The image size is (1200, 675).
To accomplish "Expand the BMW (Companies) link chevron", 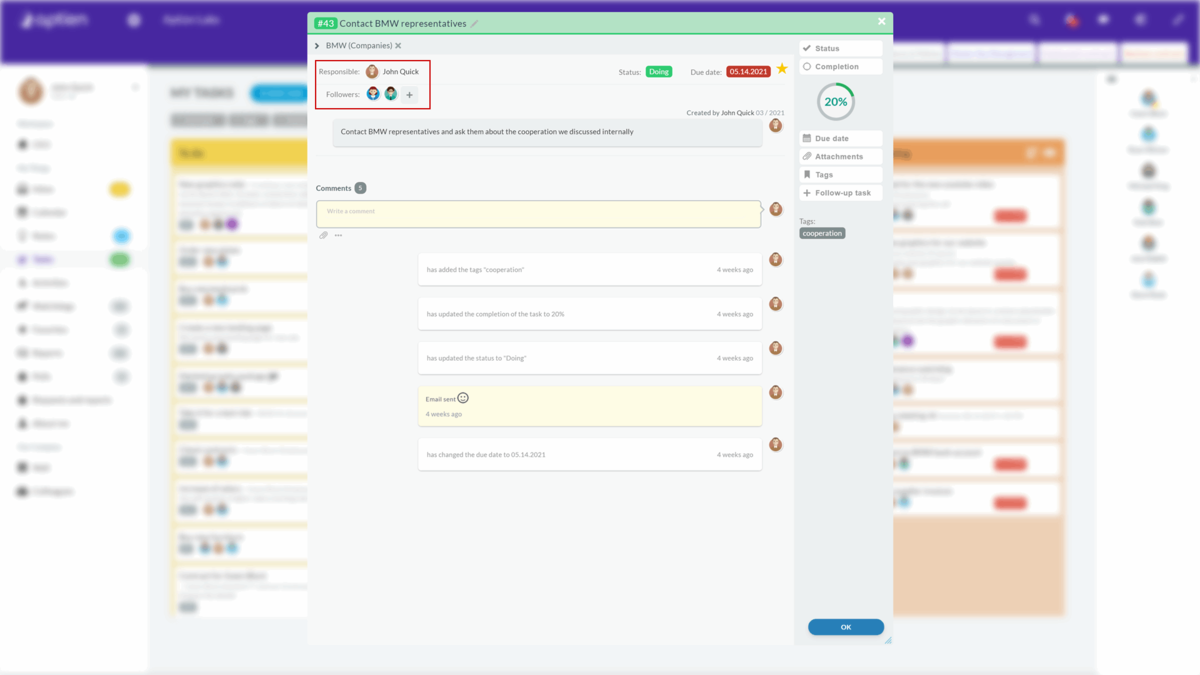I will click(x=317, y=46).
